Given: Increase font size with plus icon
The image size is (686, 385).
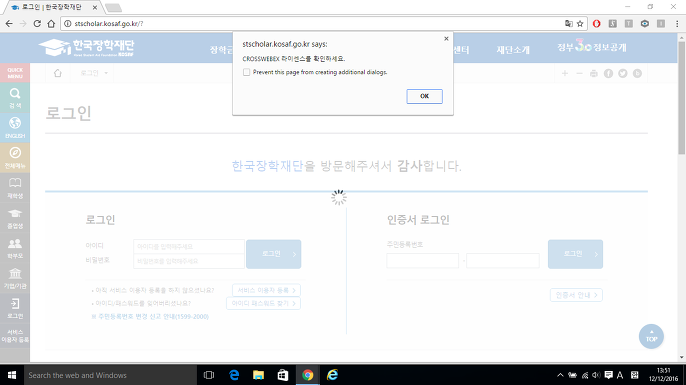Looking at the screenshot, I should pyautogui.click(x=565, y=74).
